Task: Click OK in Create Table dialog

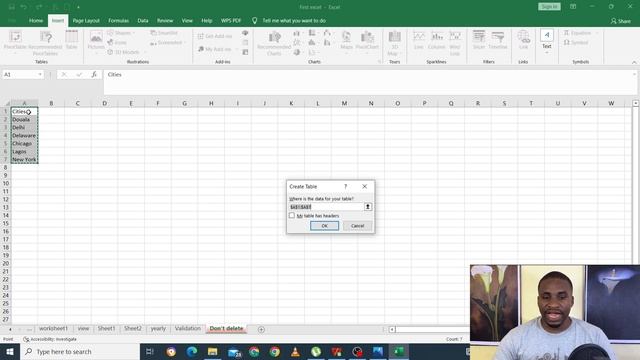Action: pyautogui.click(x=324, y=226)
